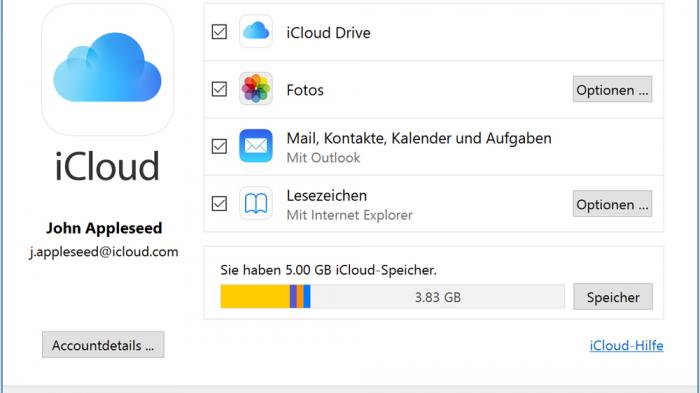Image resolution: width=700 pixels, height=393 pixels.
Task: Click the blue segment of storage bar
Action: [x=307, y=297]
